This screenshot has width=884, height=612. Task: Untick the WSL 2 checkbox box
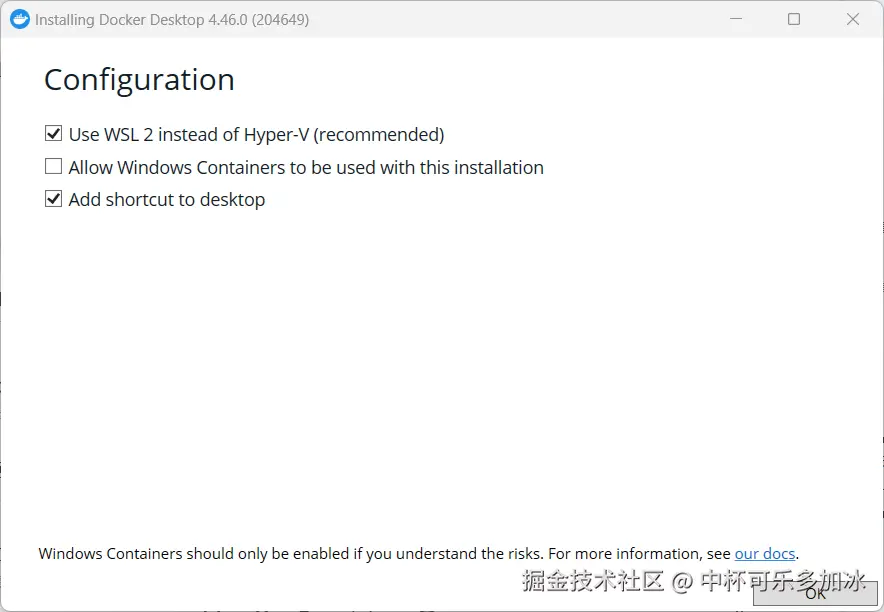point(54,134)
